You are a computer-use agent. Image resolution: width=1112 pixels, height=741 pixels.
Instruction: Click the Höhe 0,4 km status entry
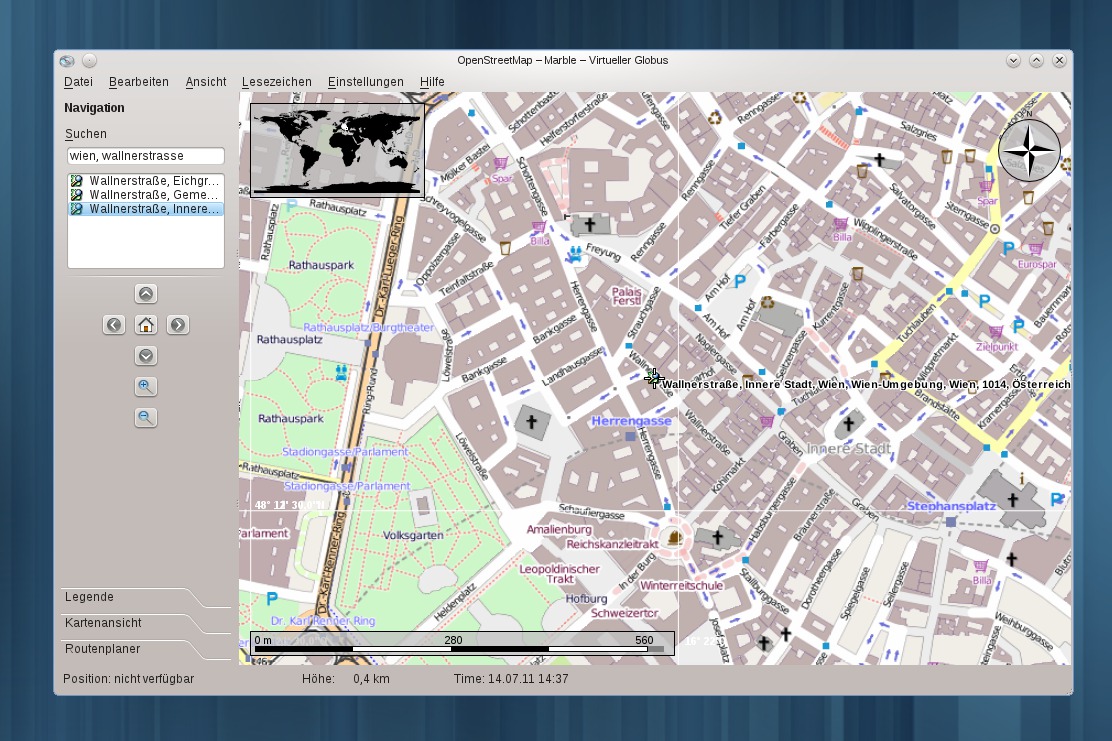tap(345, 679)
